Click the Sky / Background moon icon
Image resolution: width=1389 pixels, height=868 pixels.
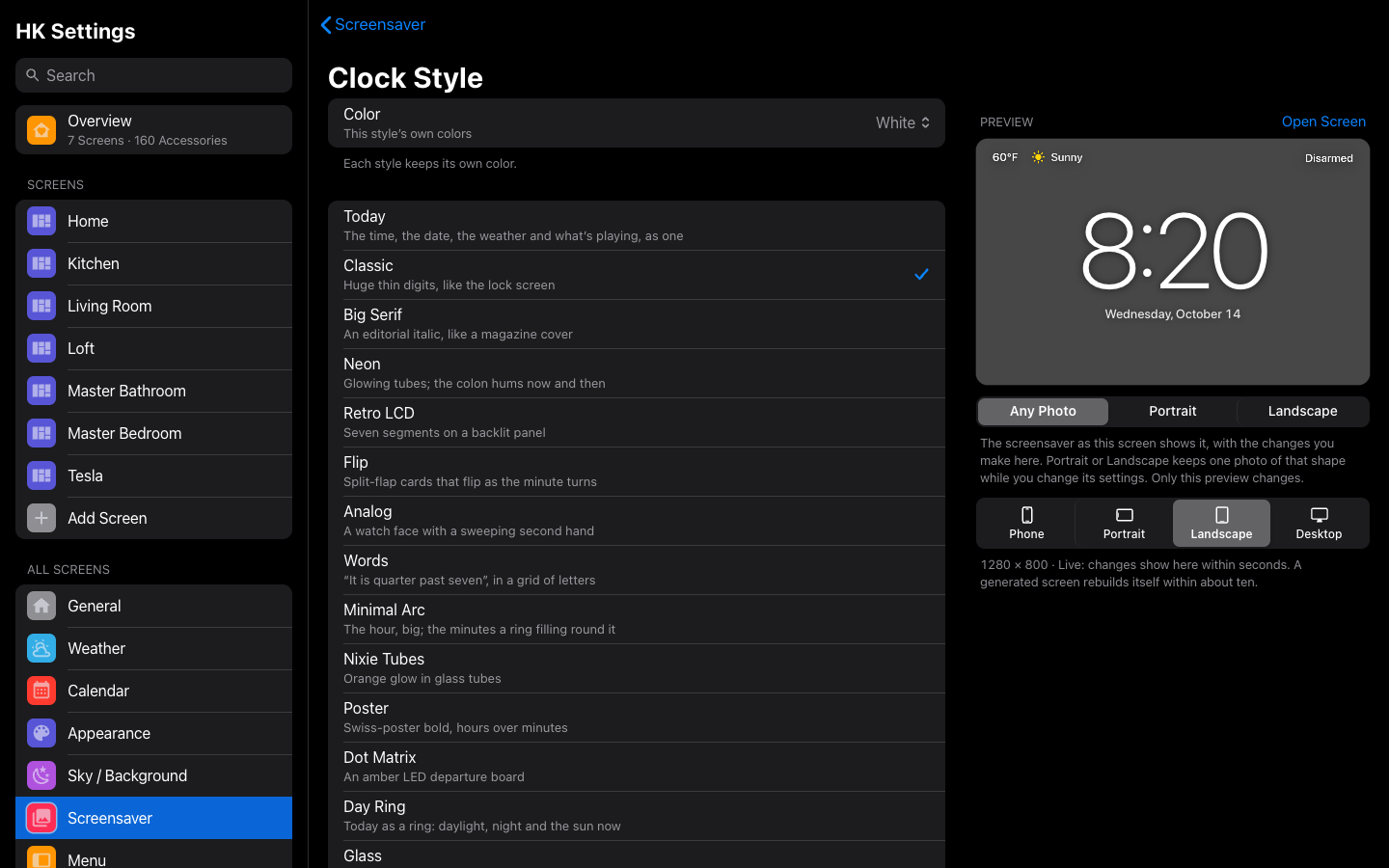pos(41,775)
